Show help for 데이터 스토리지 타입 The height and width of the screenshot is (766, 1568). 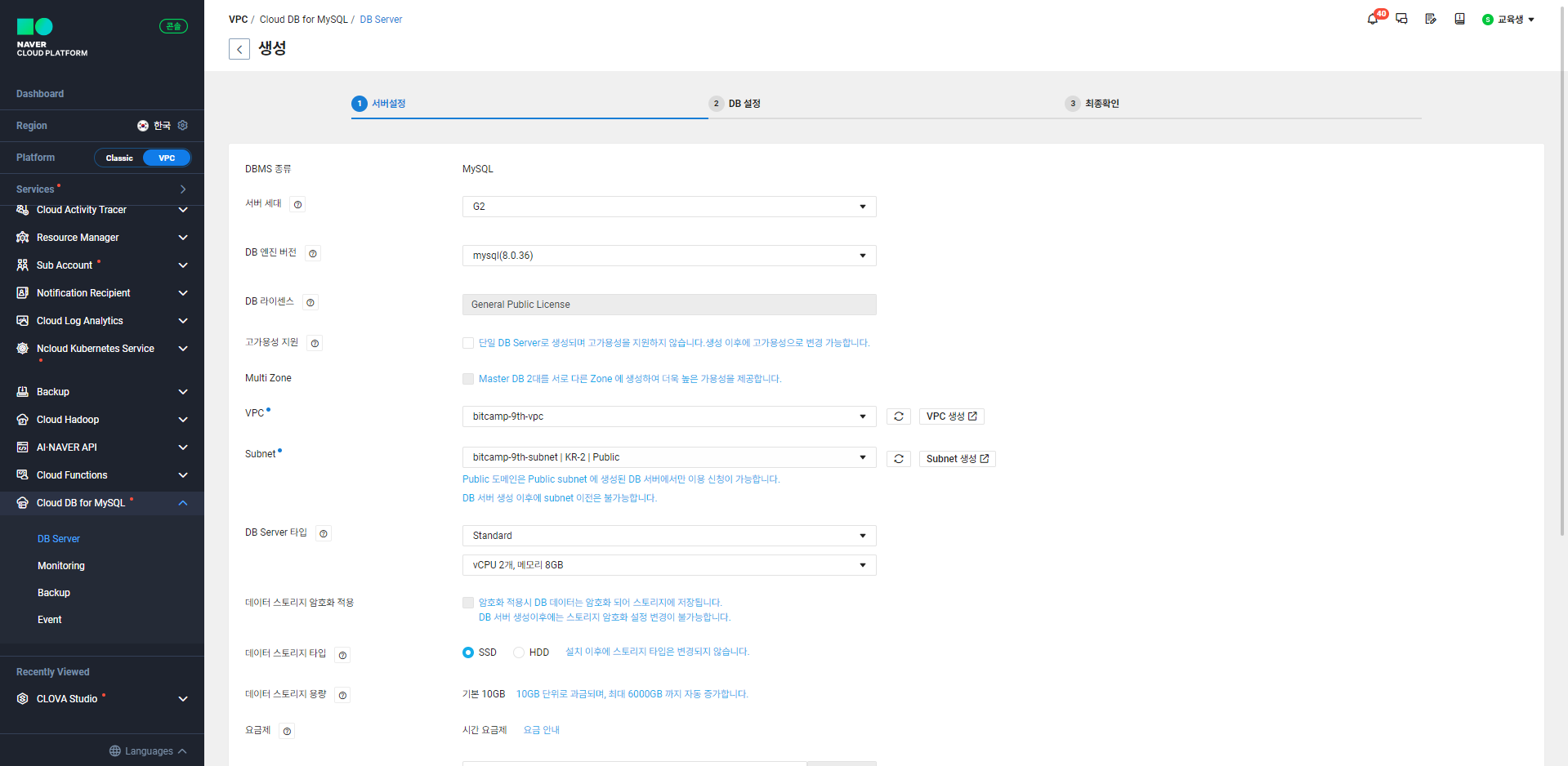342,655
